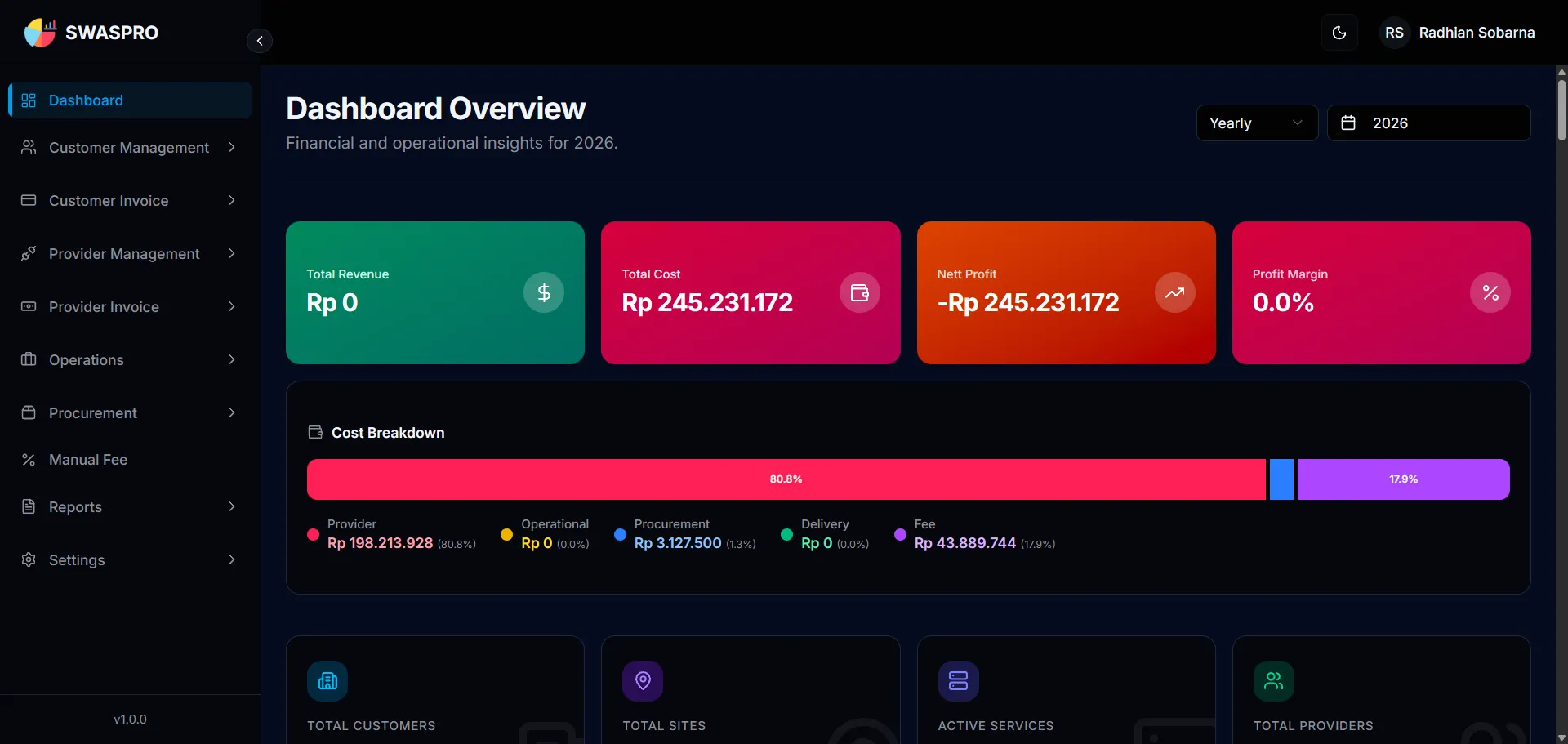This screenshot has width=1568, height=744.
Task: Click the 2026 year picker field
Action: (x=1428, y=123)
